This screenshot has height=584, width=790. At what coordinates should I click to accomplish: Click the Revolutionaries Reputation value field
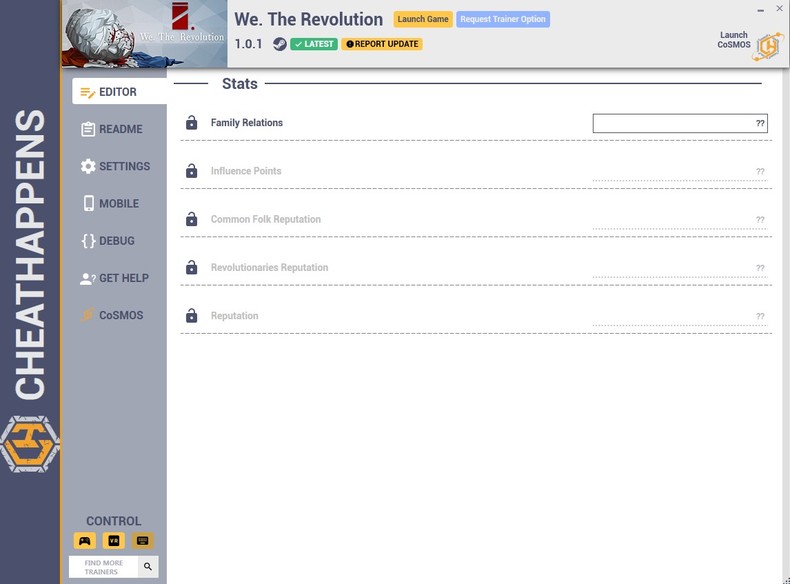pos(680,268)
